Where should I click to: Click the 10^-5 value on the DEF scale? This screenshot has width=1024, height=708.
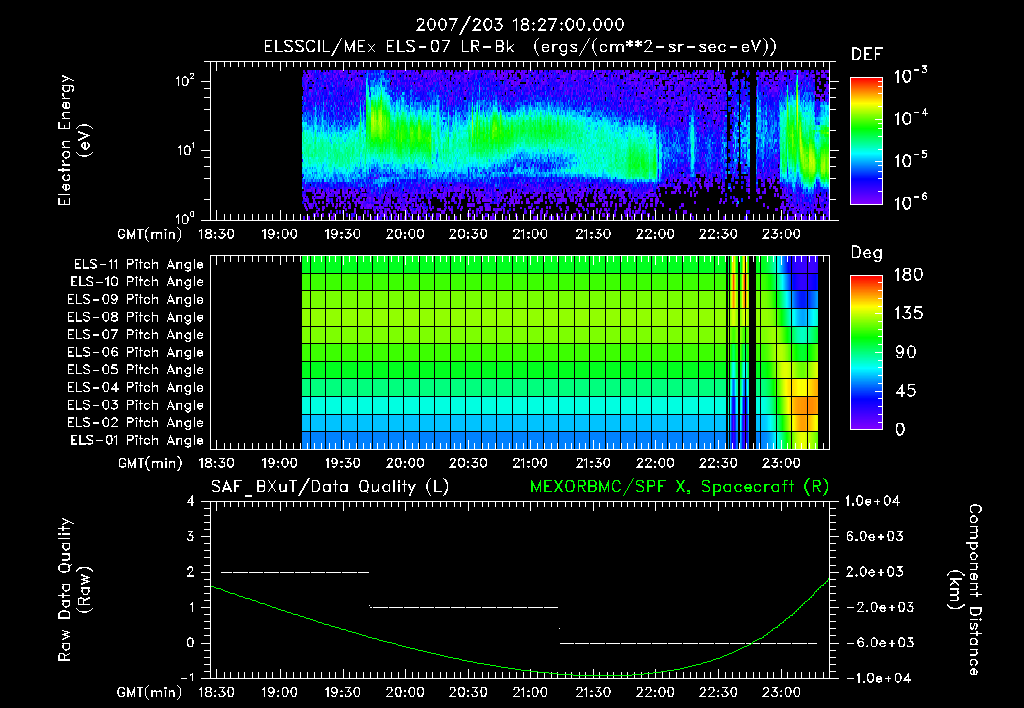pyautogui.click(x=910, y=160)
